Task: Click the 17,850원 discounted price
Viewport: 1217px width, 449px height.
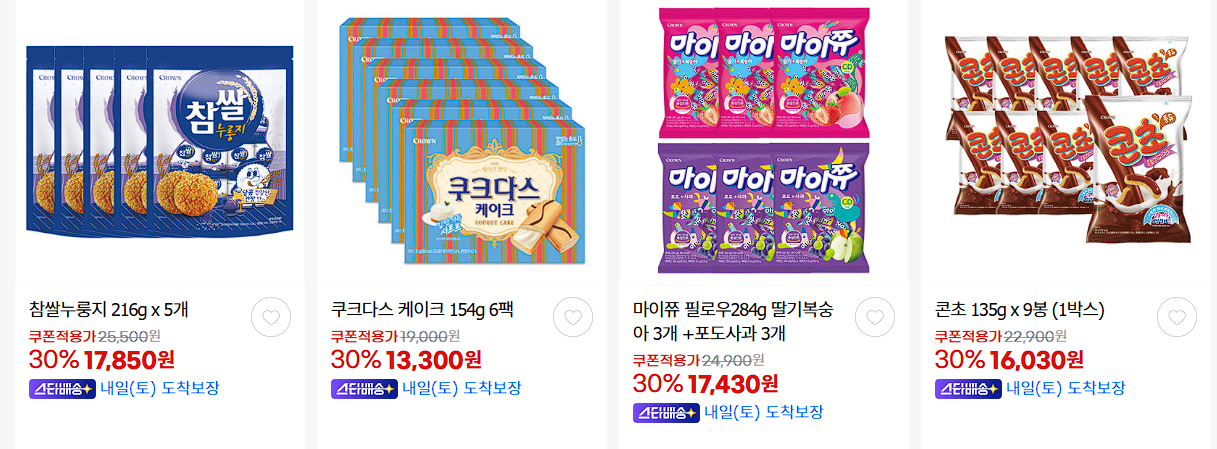Action: point(130,358)
